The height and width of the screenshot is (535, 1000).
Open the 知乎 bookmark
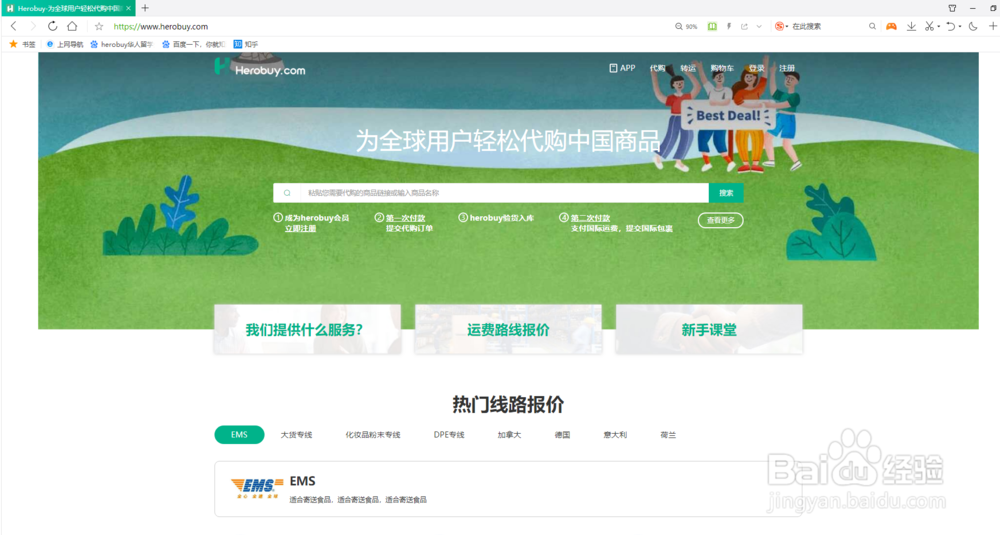point(246,44)
